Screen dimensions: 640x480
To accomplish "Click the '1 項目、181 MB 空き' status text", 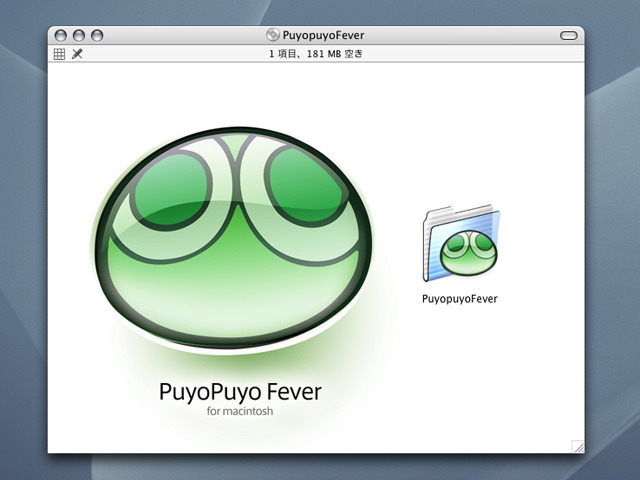I will tap(316, 54).
